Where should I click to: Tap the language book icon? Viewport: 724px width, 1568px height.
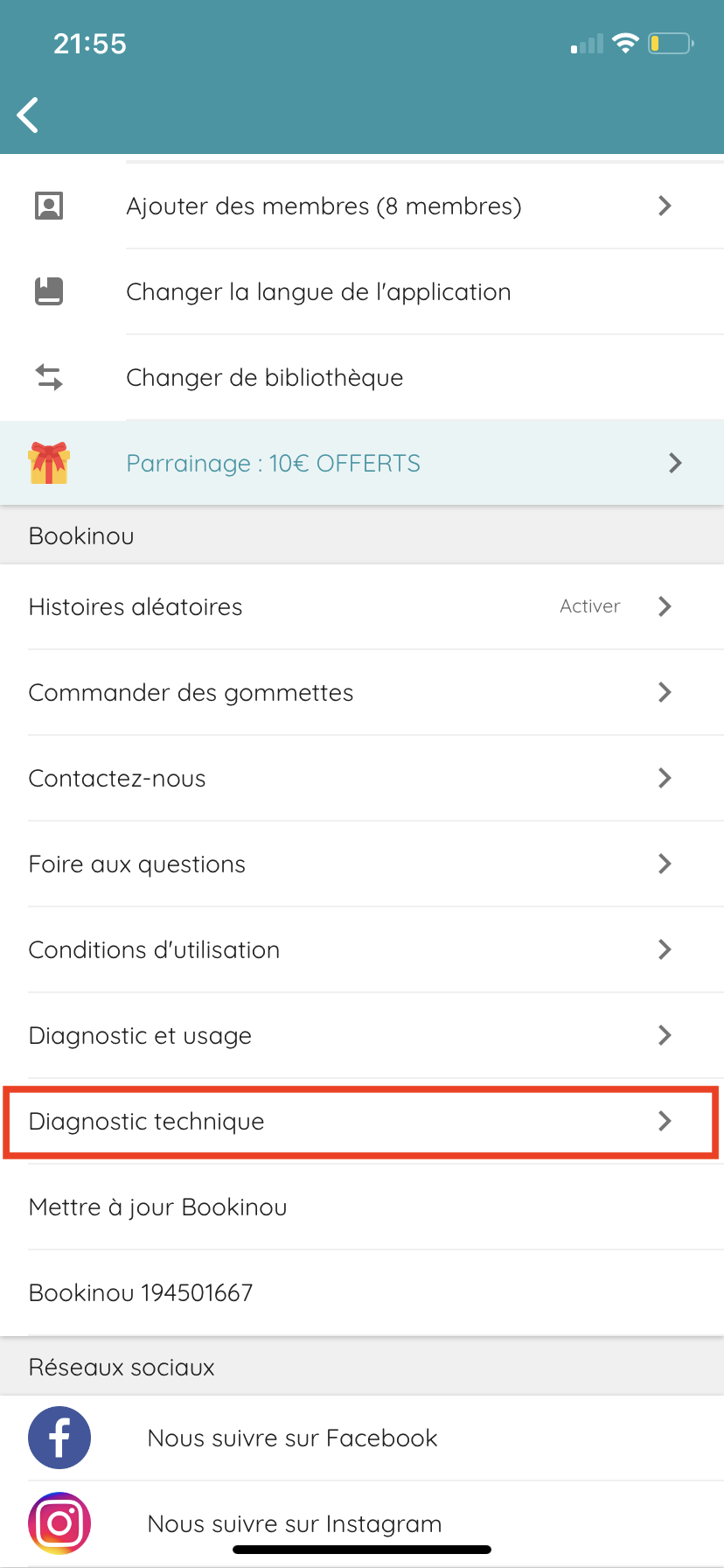[x=49, y=291]
